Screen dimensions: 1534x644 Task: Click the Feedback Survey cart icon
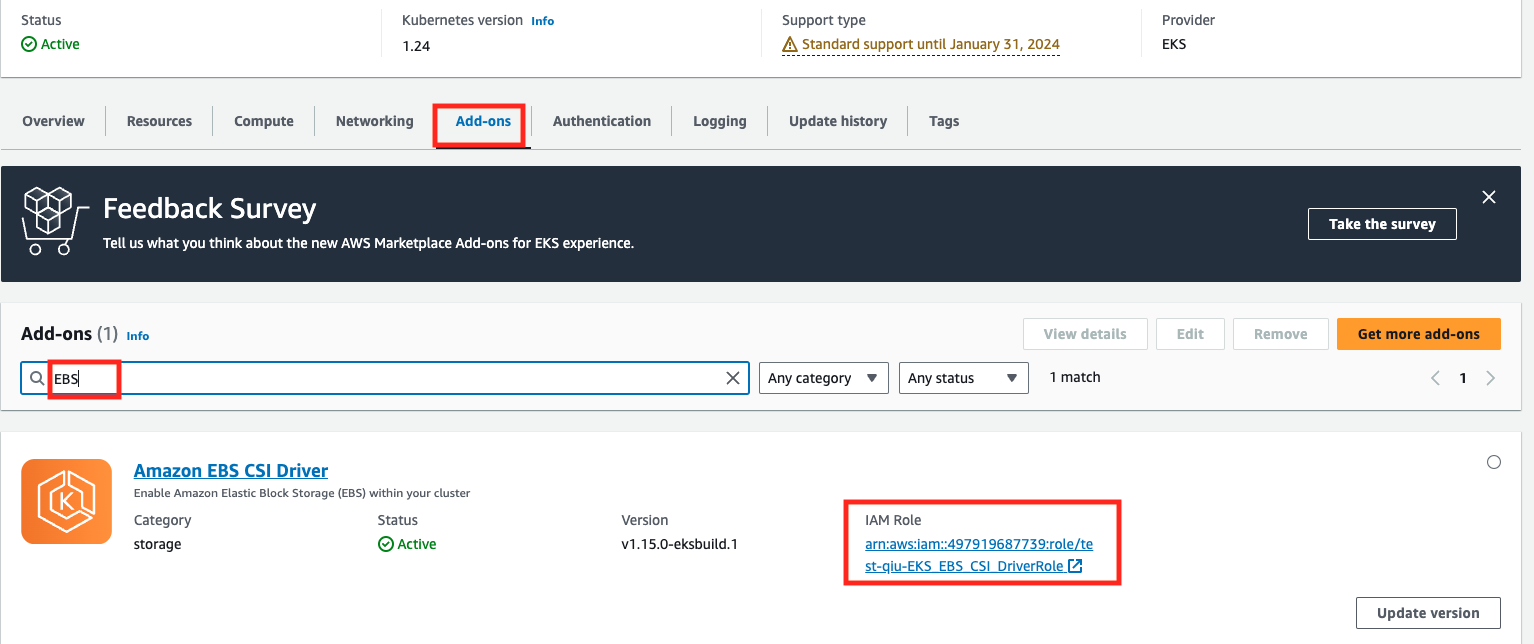[48, 221]
